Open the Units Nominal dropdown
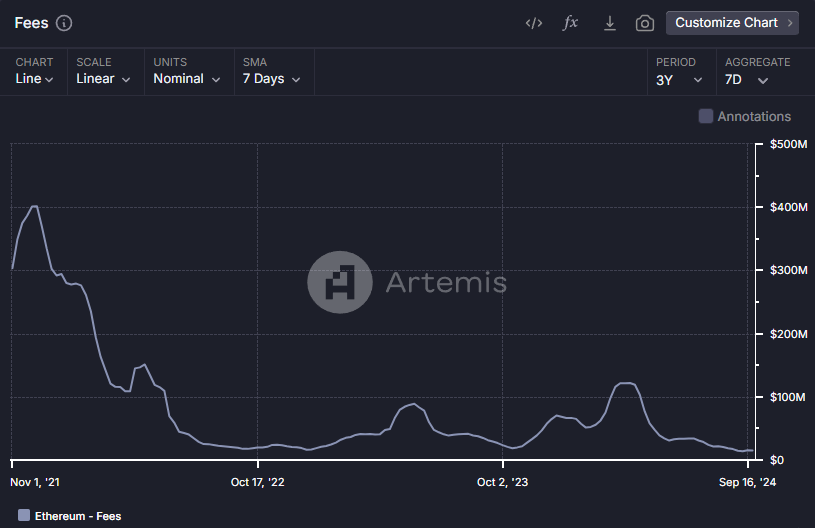The width and height of the screenshot is (815, 528). pyautogui.click(x=187, y=79)
